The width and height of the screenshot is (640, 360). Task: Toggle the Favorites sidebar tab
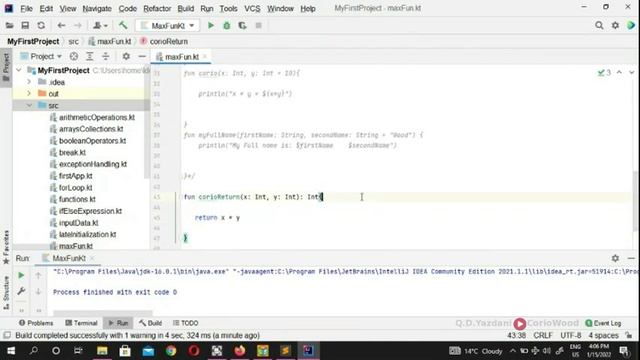tap(6, 247)
